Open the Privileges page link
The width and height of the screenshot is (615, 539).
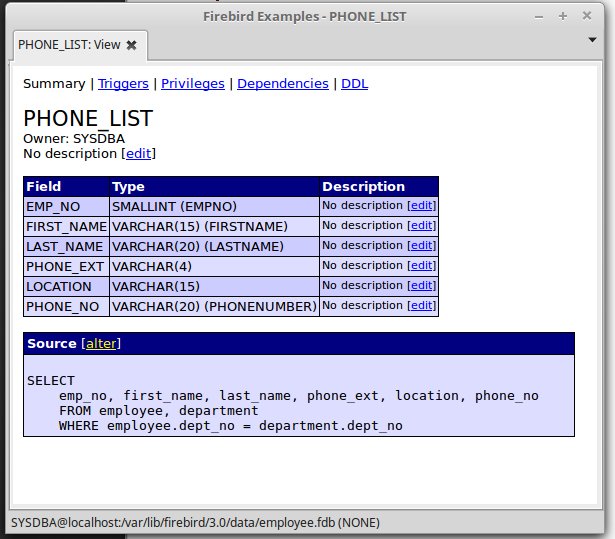pyautogui.click(x=192, y=84)
